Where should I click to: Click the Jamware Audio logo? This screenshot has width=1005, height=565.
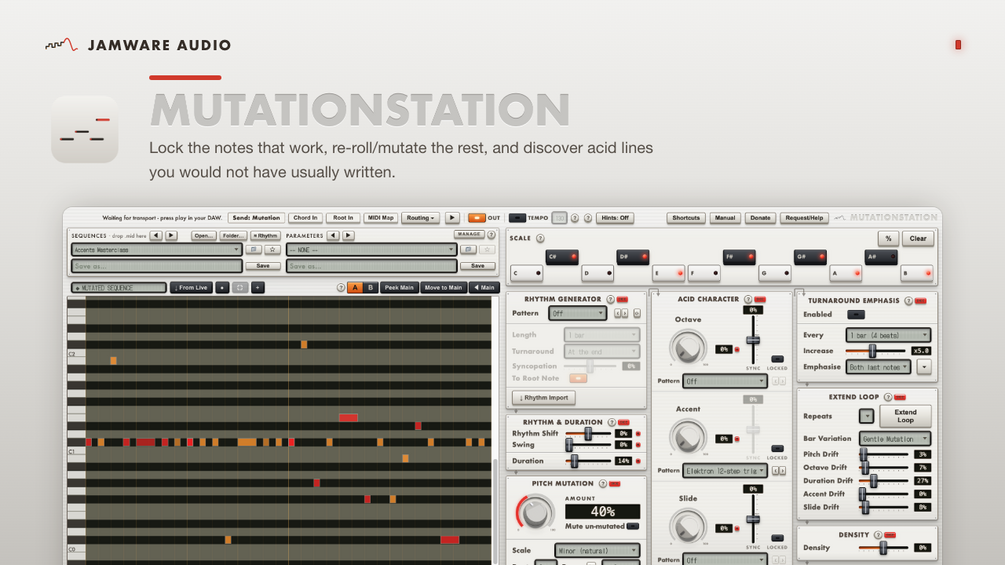click(x=138, y=45)
